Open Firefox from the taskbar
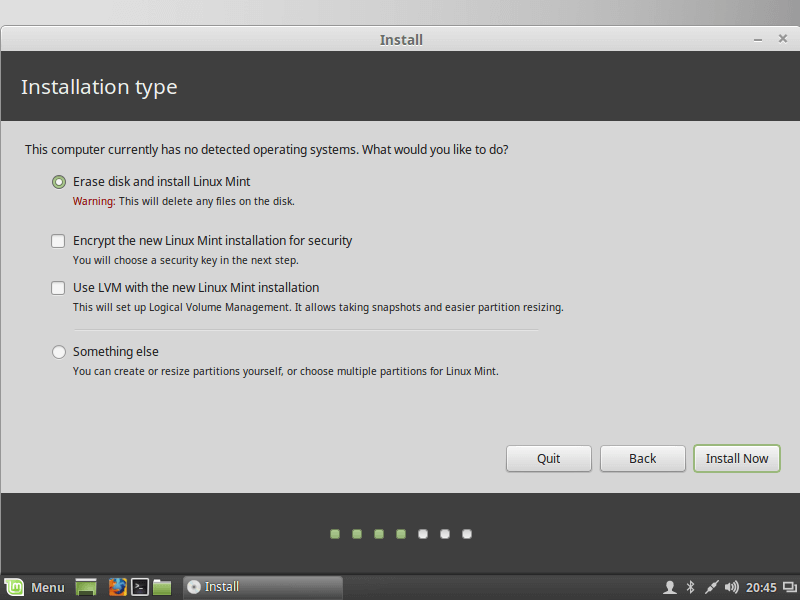This screenshot has height=600, width=800. (x=118, y=587)
